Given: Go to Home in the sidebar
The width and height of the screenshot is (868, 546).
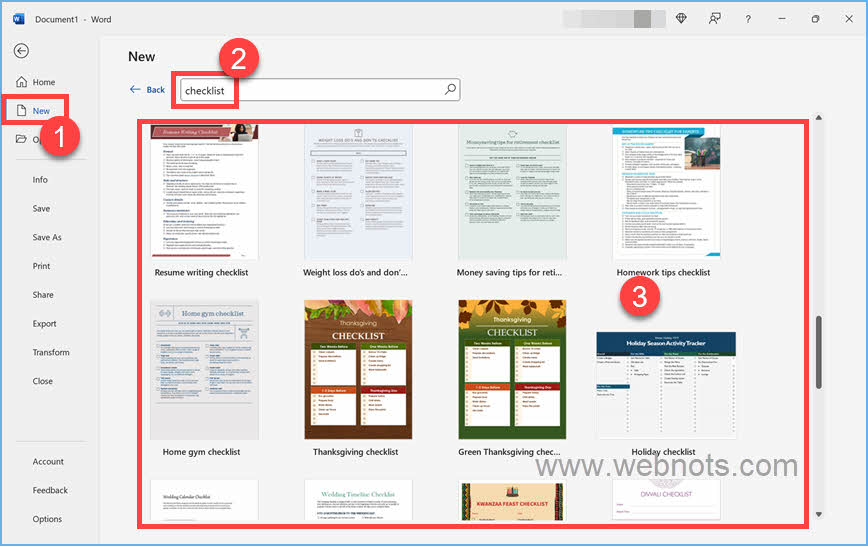Looking at the screenshot, I should click(x=43, y=82).
